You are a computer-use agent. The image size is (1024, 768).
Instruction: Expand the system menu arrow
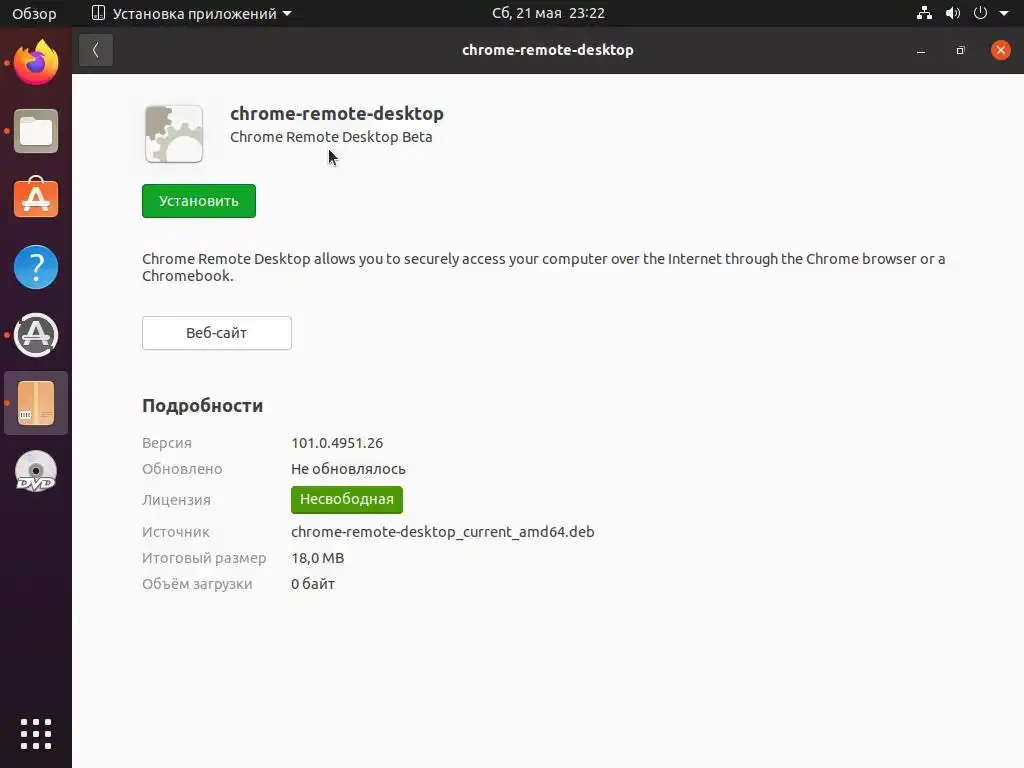(1004, 13)
